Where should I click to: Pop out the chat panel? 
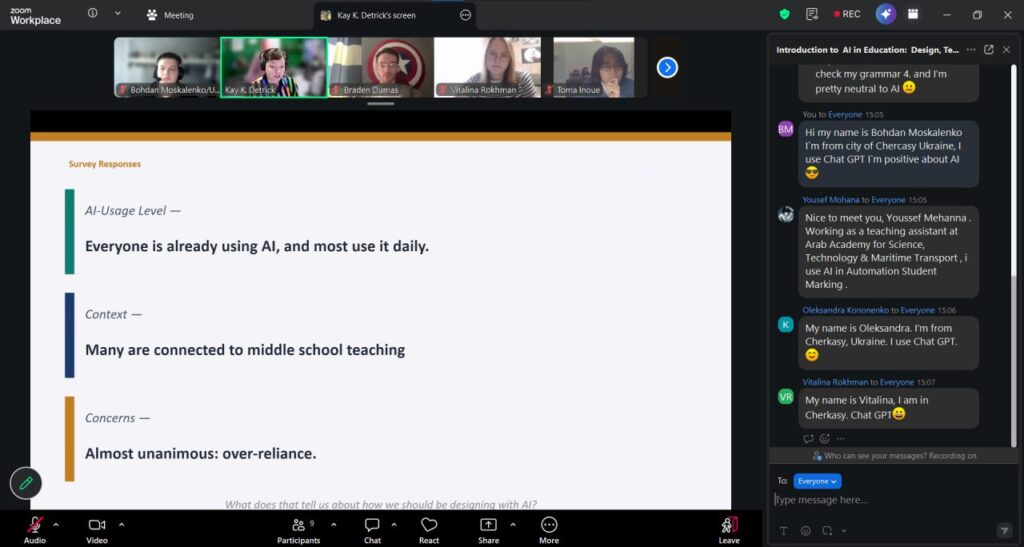tap(988, 49)
